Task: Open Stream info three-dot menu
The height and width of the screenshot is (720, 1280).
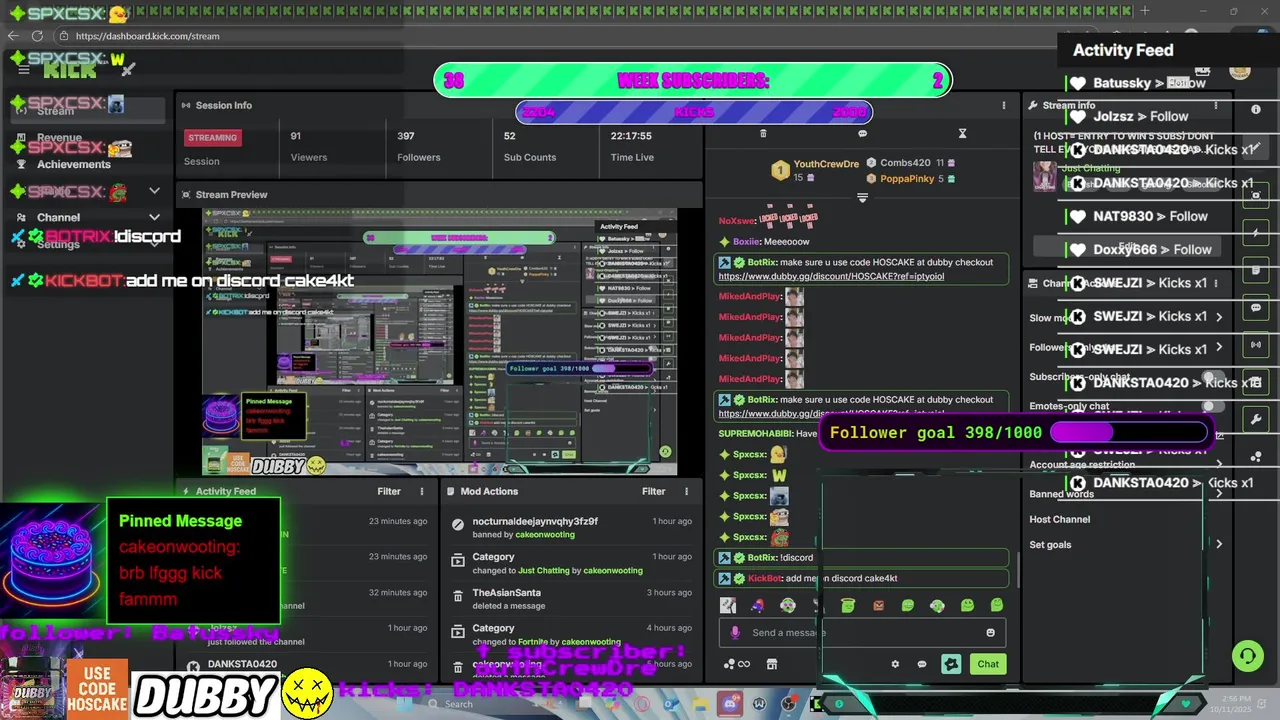Action: pyautogui.click(x=1216, y=105)
